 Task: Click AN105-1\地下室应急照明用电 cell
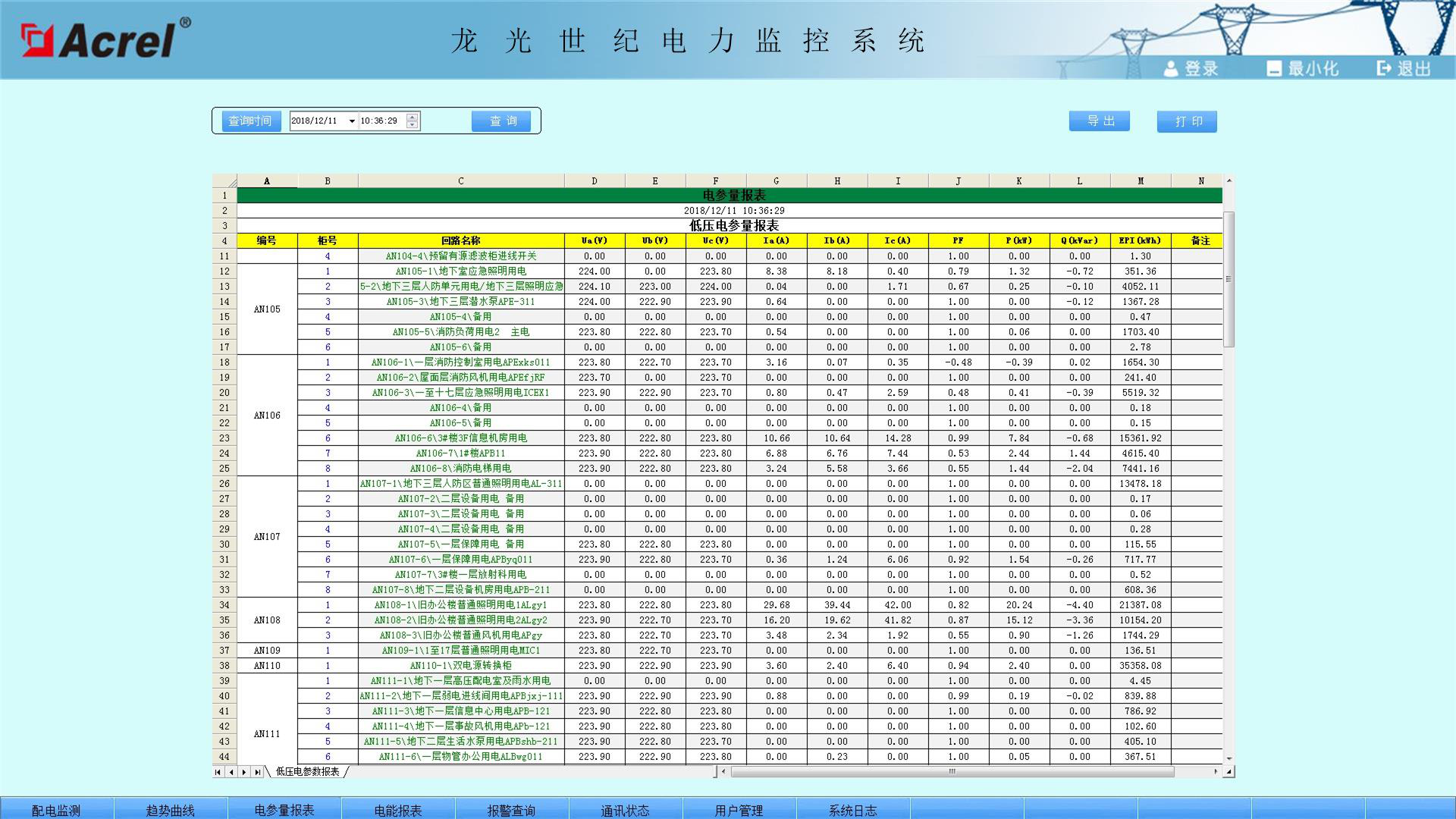pyautogui.click(x=461, y=271)
